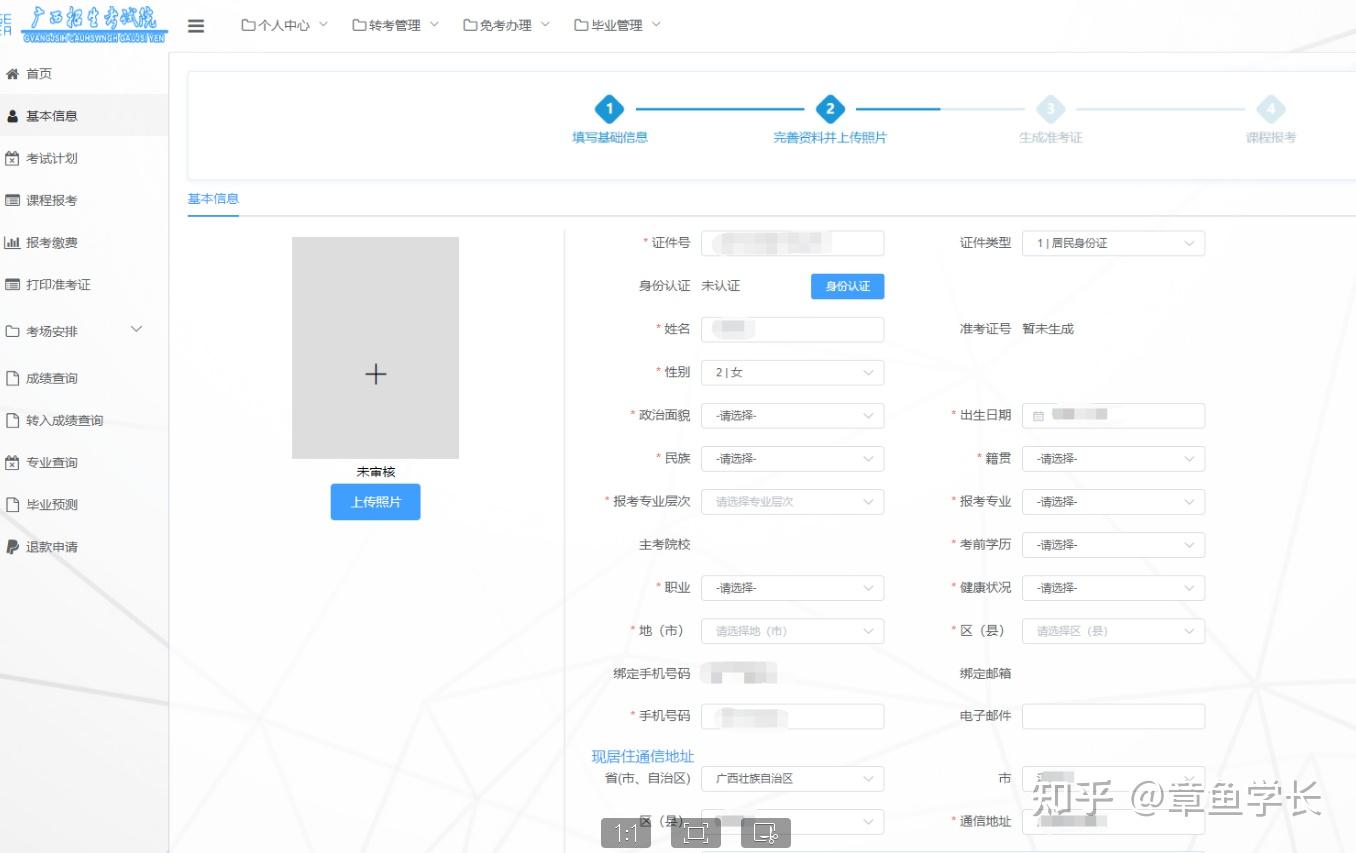Click the 身份认证 verification button
This screenshot has height=853, width=1356.
coord(847,286)
